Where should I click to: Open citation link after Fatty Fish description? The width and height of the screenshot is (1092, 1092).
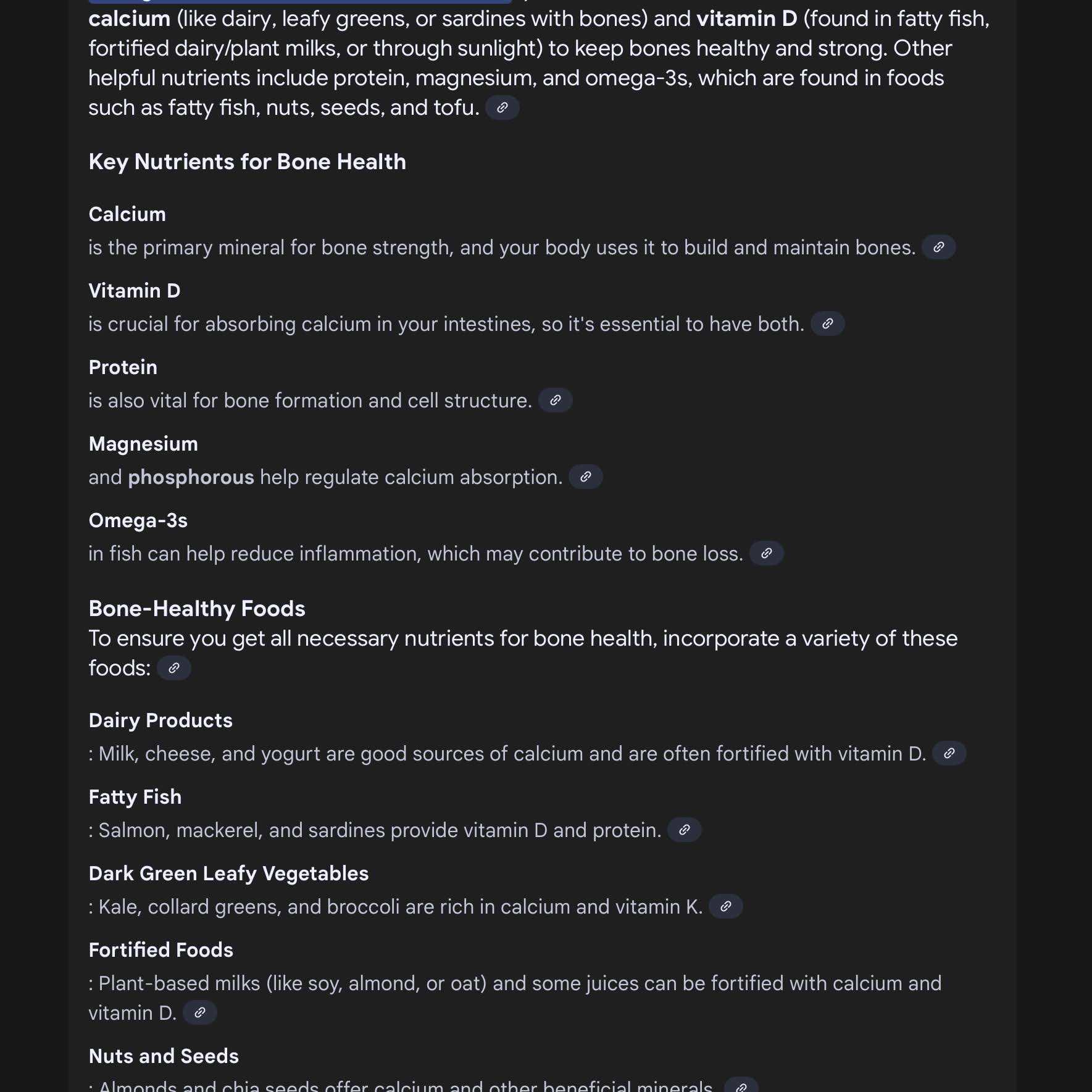tap(684, 830)
